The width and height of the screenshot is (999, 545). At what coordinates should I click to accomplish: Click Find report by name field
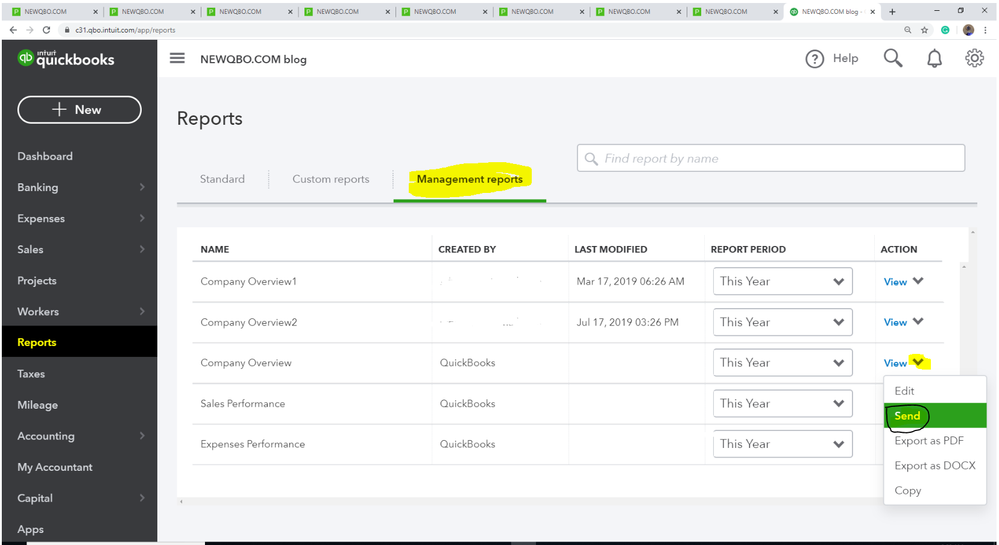tap(771, 158)
